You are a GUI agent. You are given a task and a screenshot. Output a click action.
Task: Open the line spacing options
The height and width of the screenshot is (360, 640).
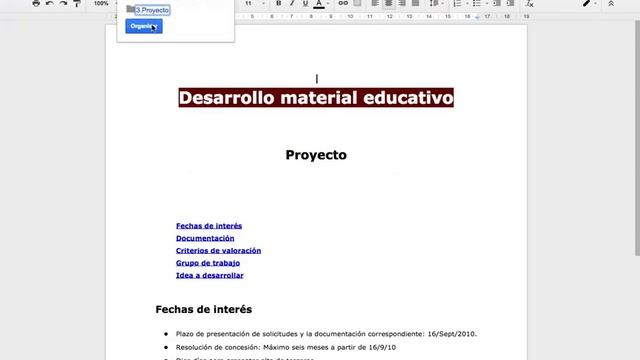pos(435,3)
